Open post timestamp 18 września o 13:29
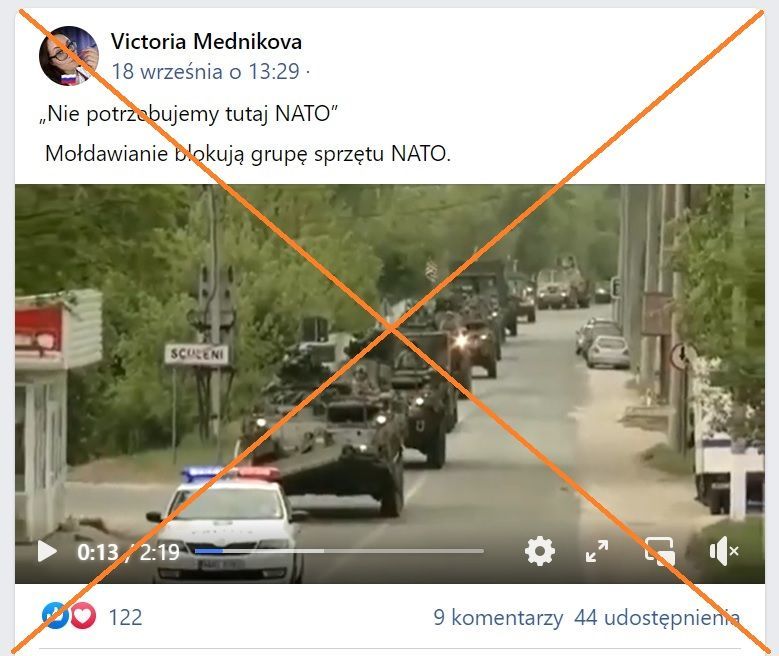779x656 pixels. click(x=206, y=72)
